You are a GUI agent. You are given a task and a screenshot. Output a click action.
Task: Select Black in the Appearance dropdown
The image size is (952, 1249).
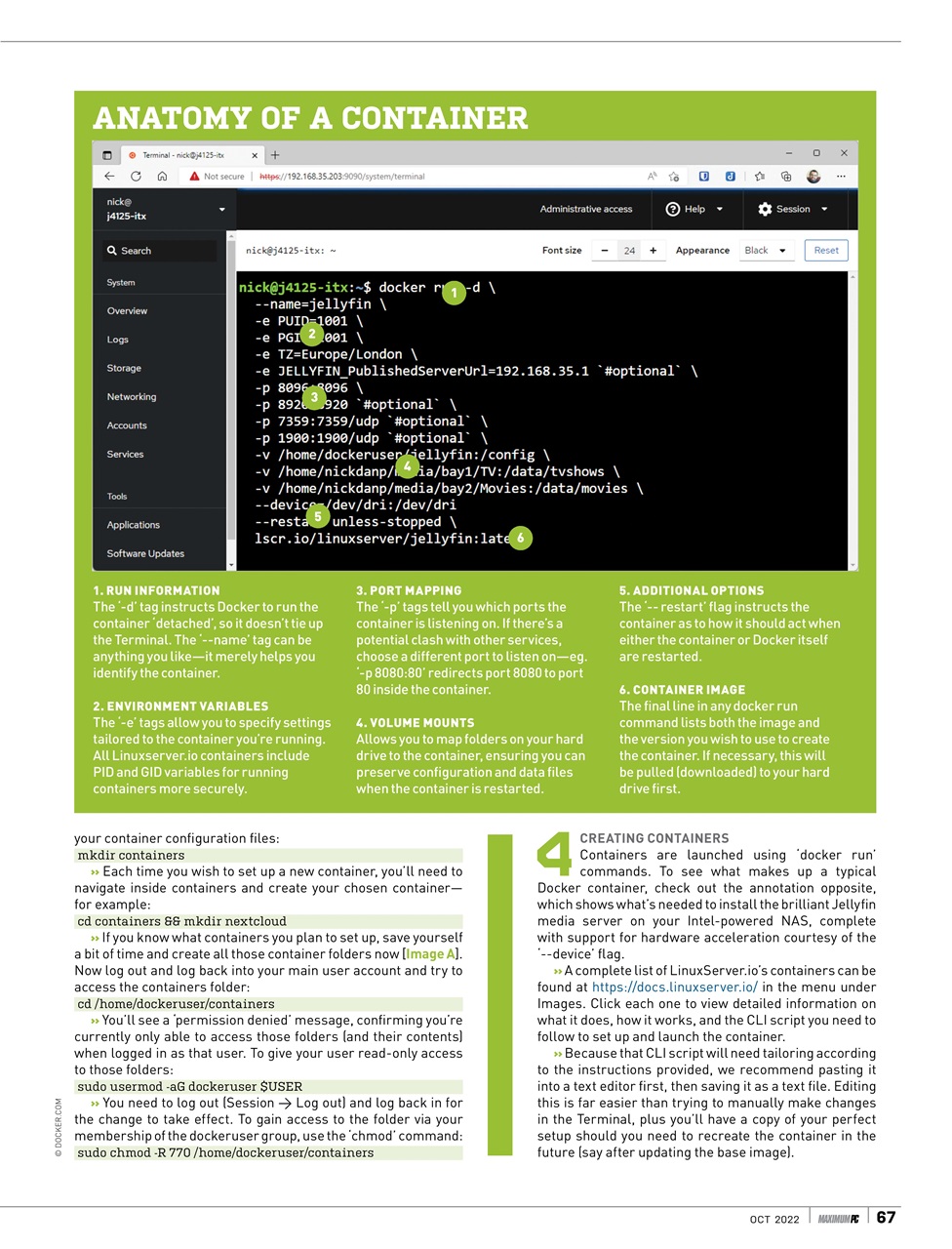coord(766,251)
